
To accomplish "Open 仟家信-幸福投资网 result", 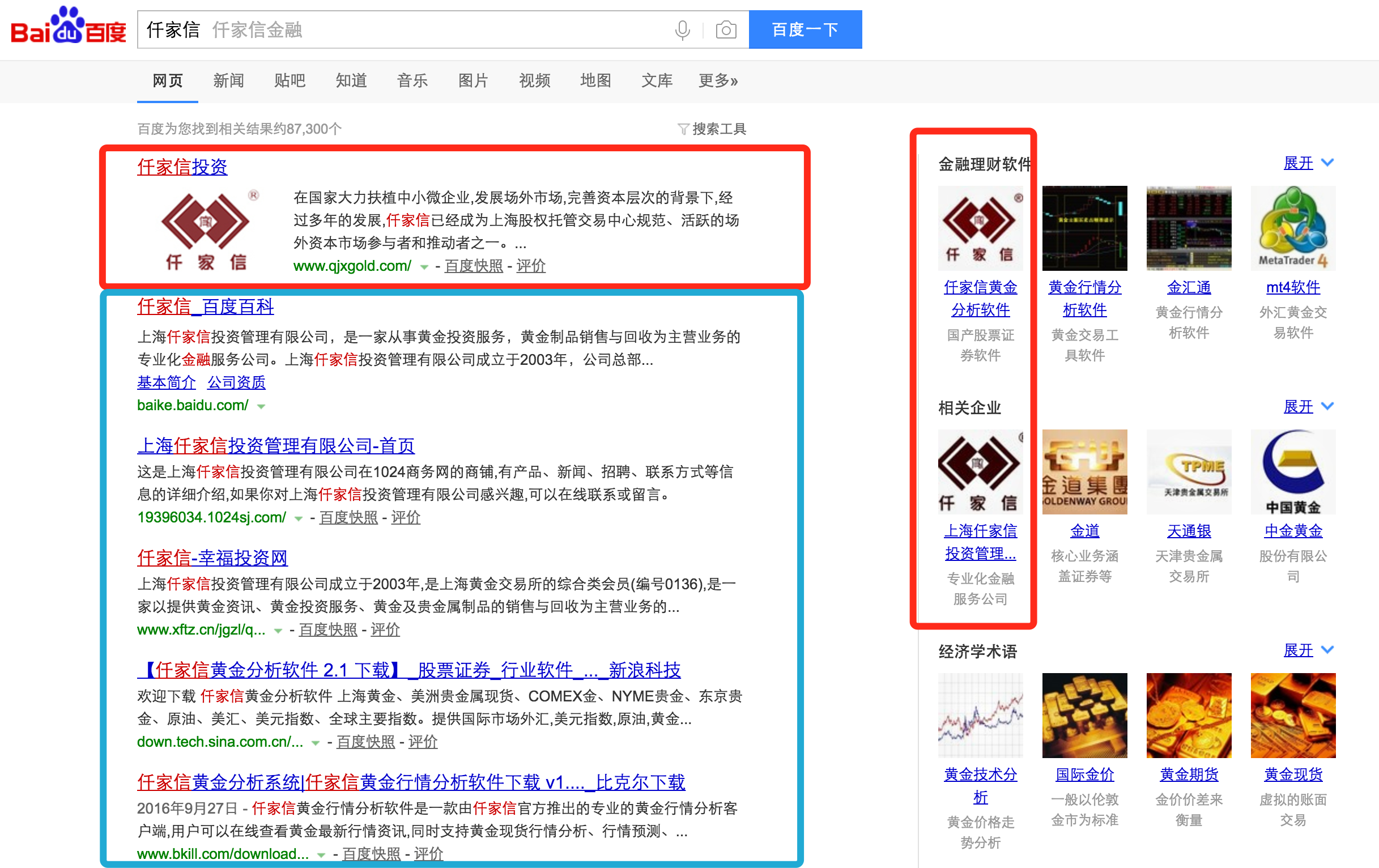I will coord(212,558).
